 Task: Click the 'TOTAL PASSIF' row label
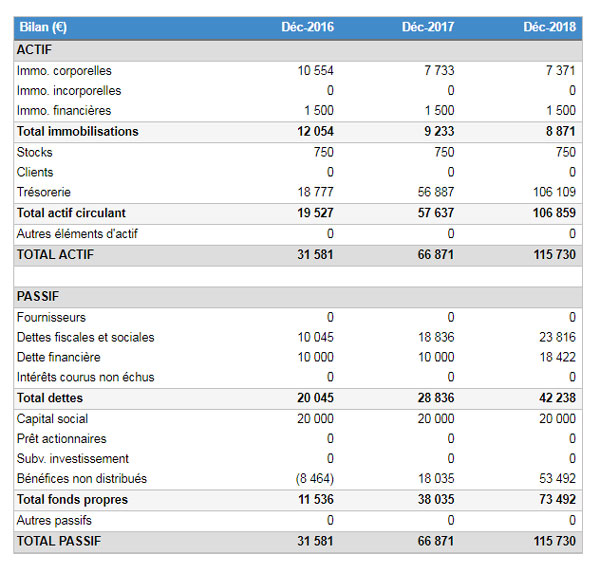click(59, 541)
